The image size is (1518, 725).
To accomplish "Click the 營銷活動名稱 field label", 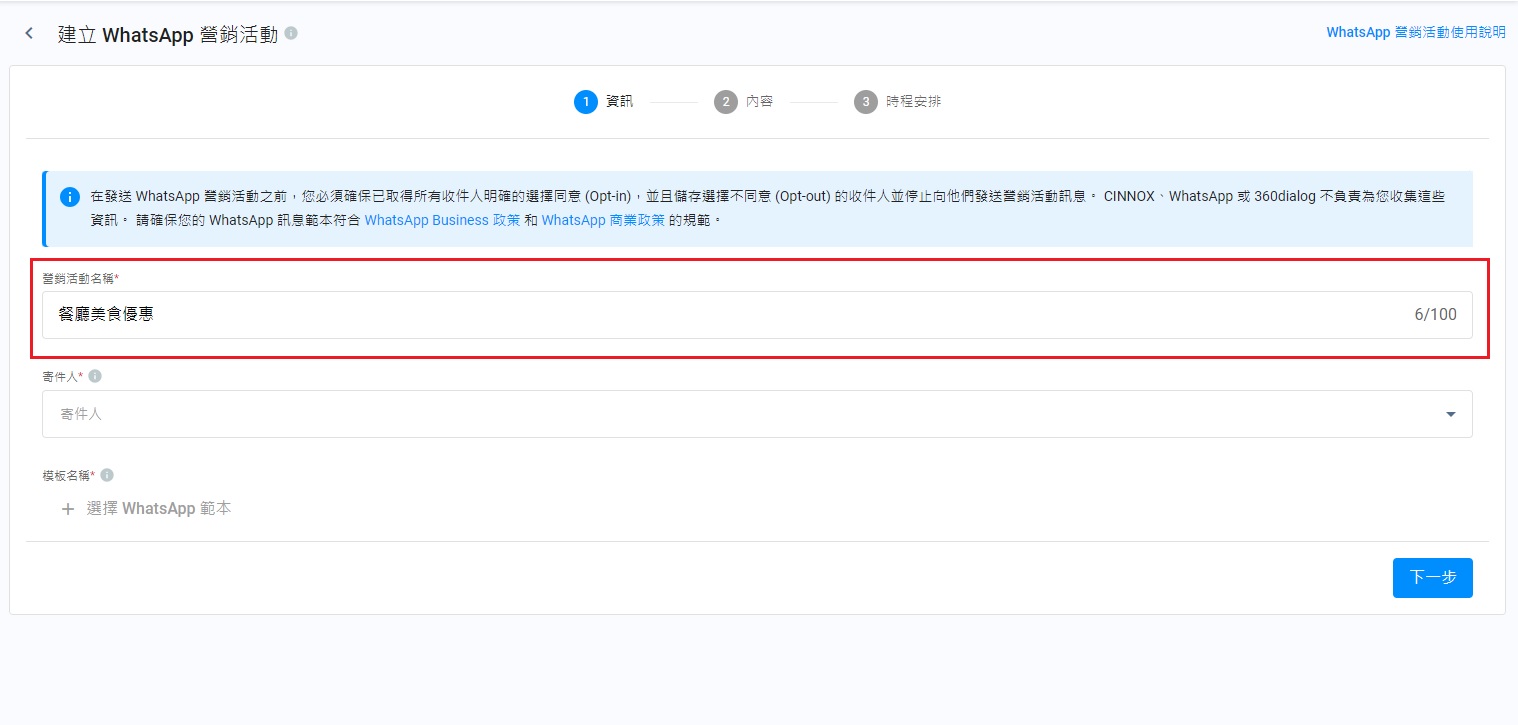I will pyautogui.click(x=81, y=277).
